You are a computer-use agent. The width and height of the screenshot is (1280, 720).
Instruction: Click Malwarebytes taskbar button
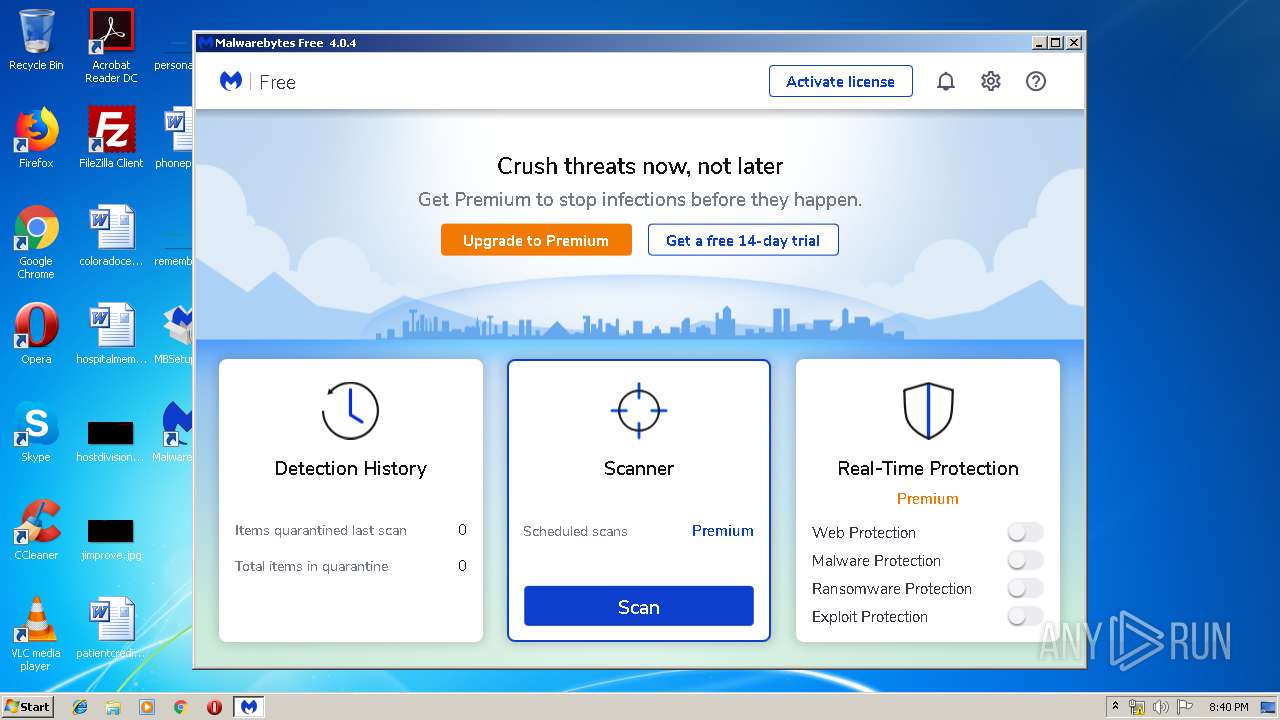pos(248,707)
